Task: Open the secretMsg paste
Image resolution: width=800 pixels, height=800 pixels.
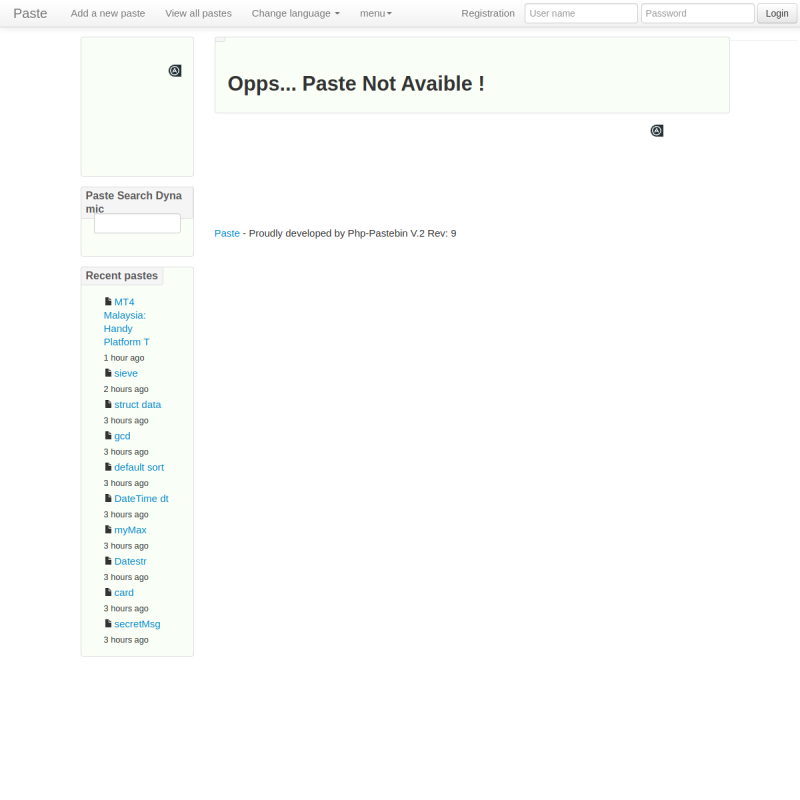Action: point(137,624)
